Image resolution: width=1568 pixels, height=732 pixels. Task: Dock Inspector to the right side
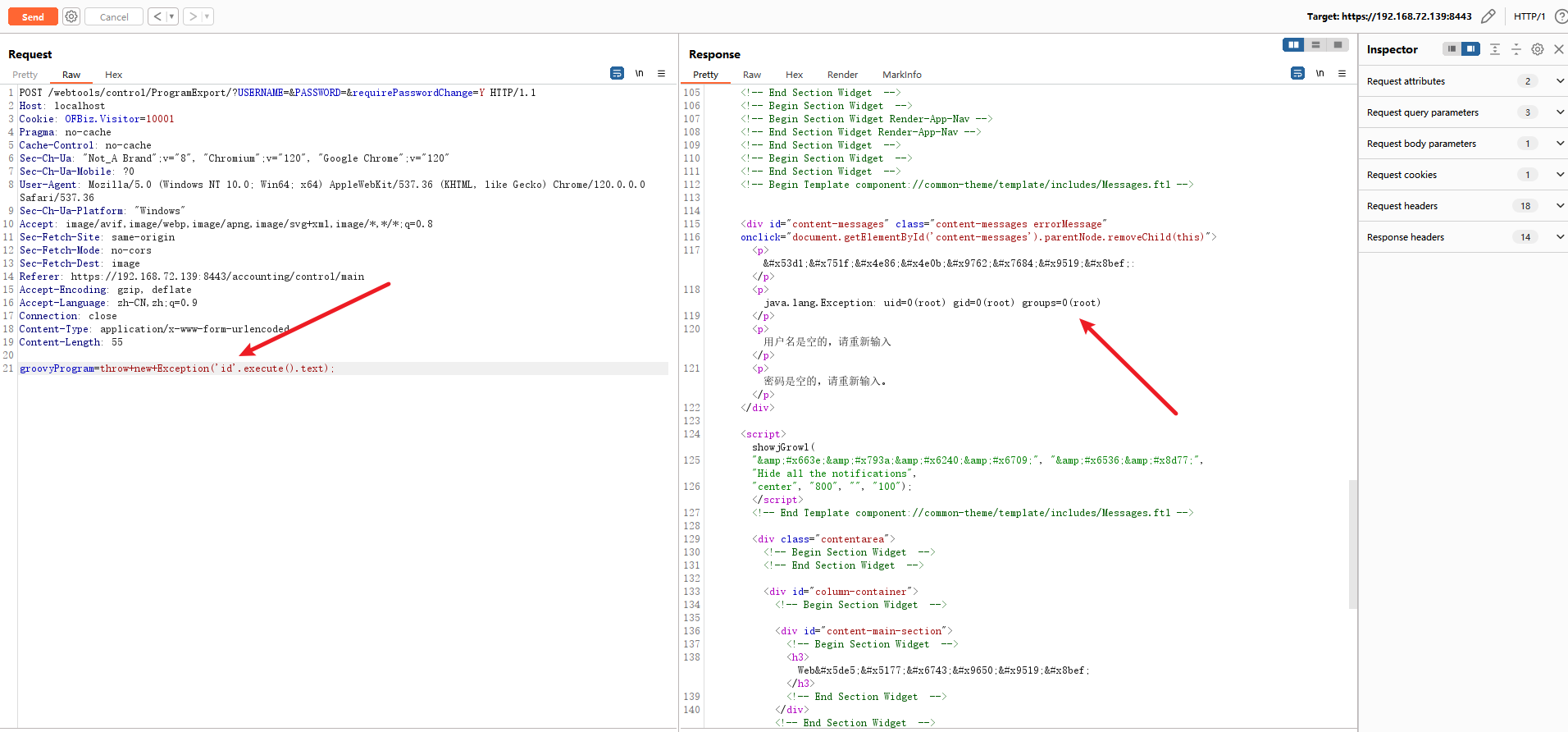(x=1470, y=49)
